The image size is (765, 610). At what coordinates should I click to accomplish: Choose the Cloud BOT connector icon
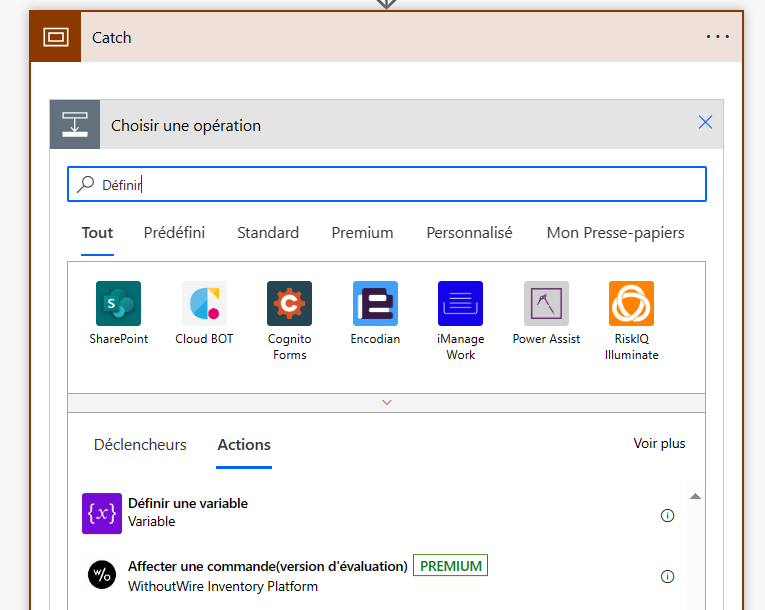[x=204, y=304]
